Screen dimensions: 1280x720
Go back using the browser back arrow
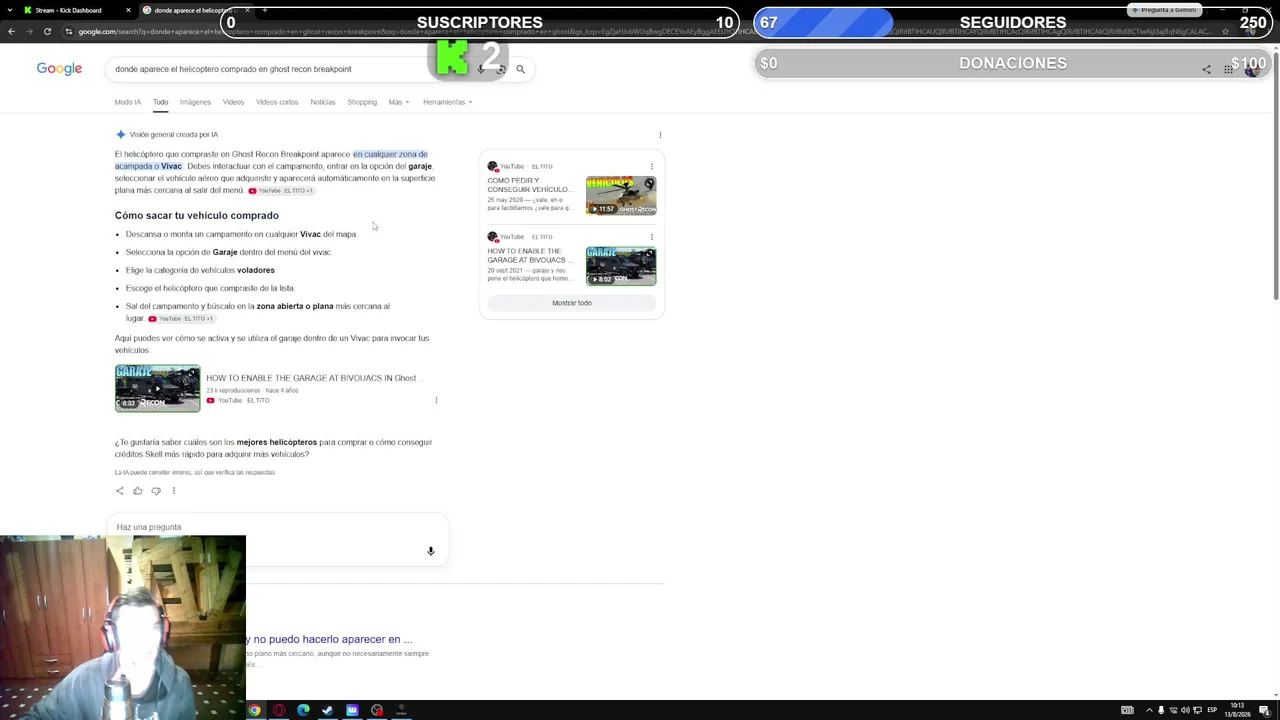coord(11,31)
